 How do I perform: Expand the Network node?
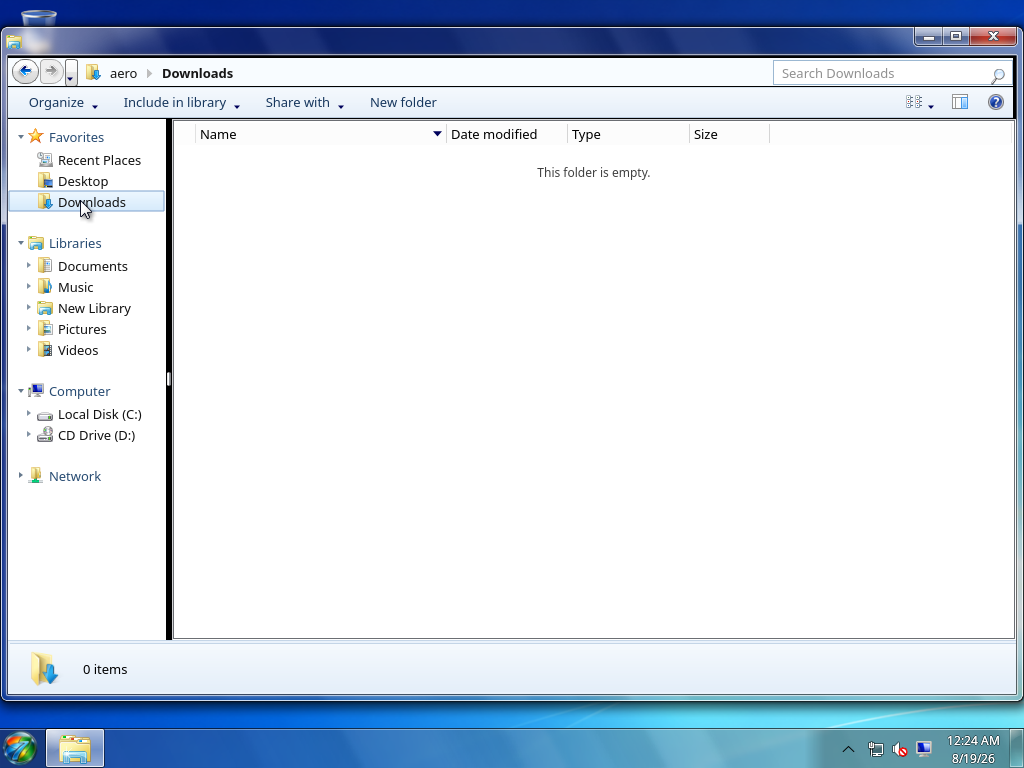pos(21,475)
